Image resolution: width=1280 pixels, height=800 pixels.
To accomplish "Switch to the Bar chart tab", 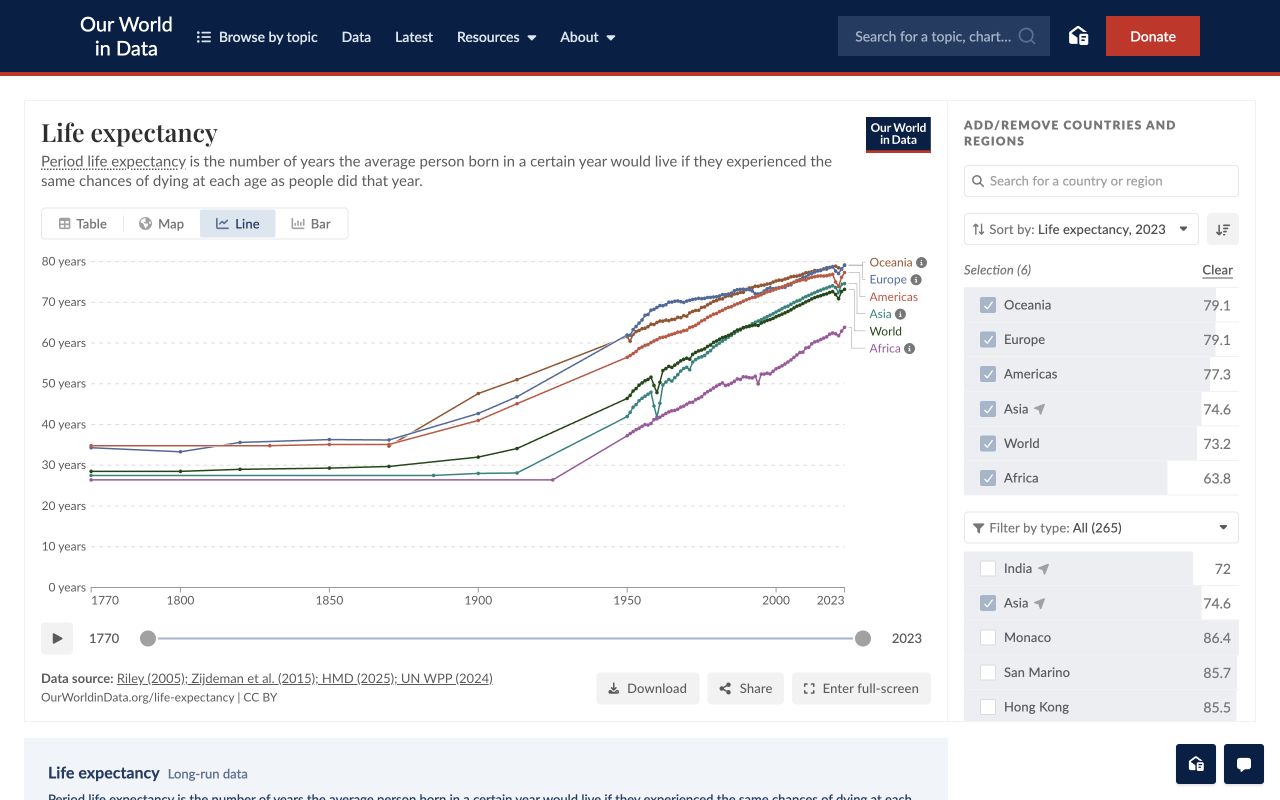I will tap(311, 224).
